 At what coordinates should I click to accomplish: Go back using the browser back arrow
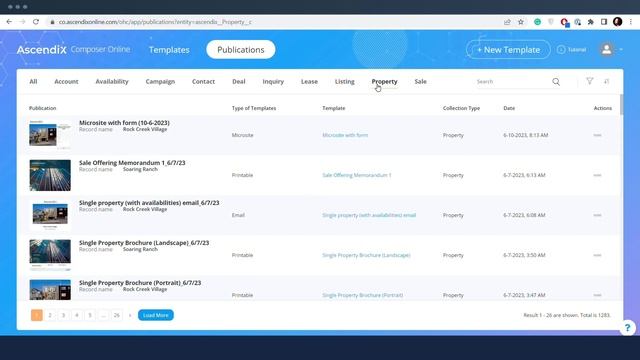9,22
